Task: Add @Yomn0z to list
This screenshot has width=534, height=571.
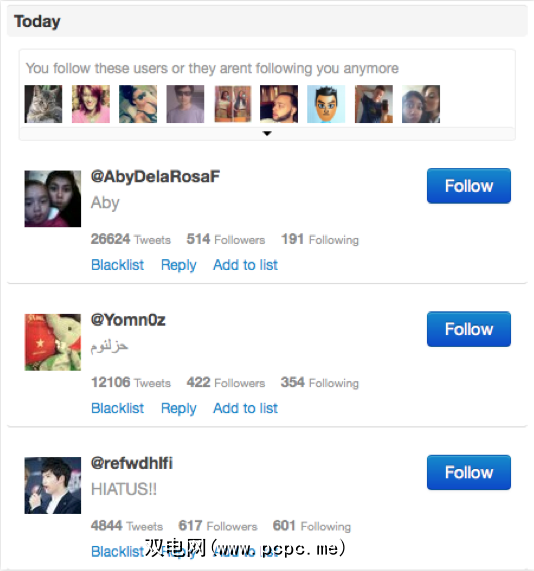Action: click(245, 408)
